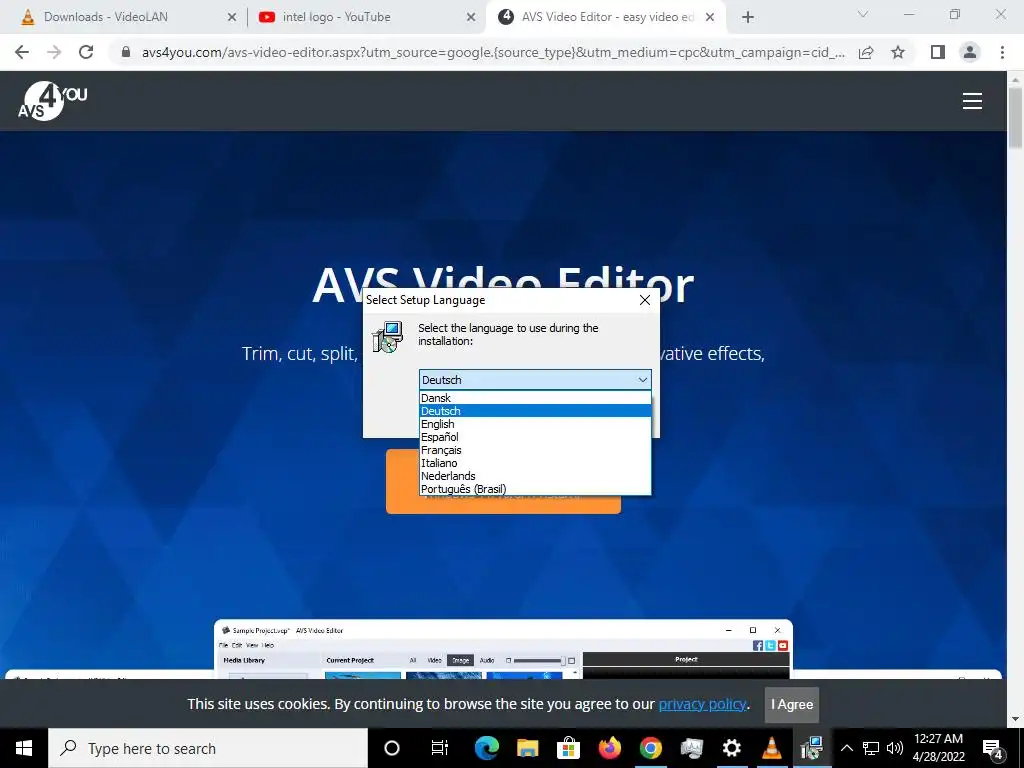
Task: Bookmark this page with star icon
Action: [898, 52]
